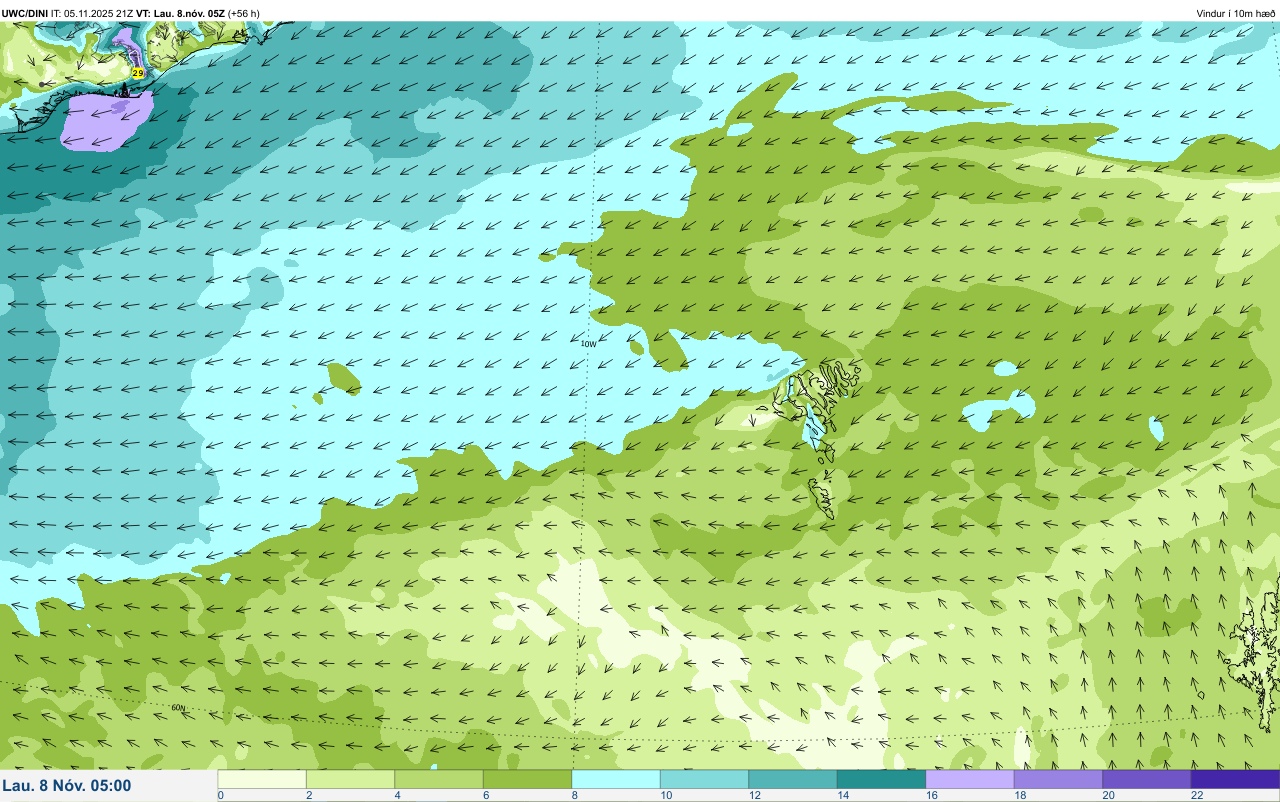
Task: Click the legend value '0'
Action: 220,795
